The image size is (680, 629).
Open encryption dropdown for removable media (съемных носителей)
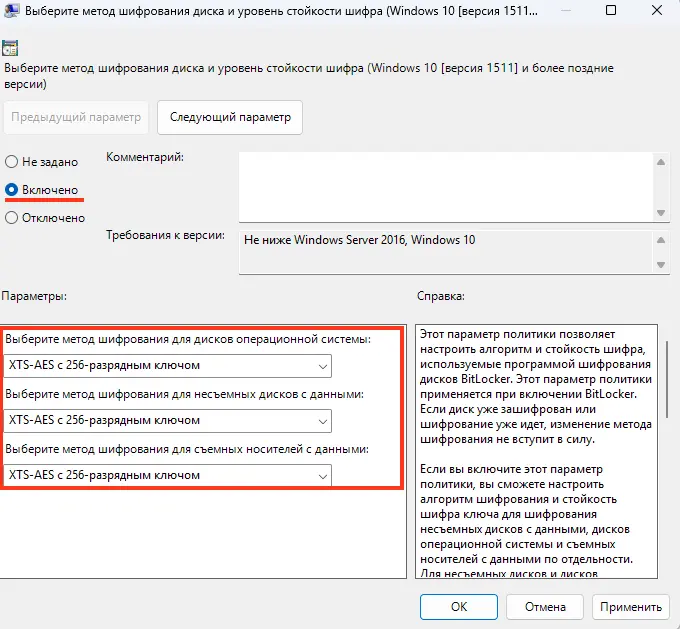168,475
